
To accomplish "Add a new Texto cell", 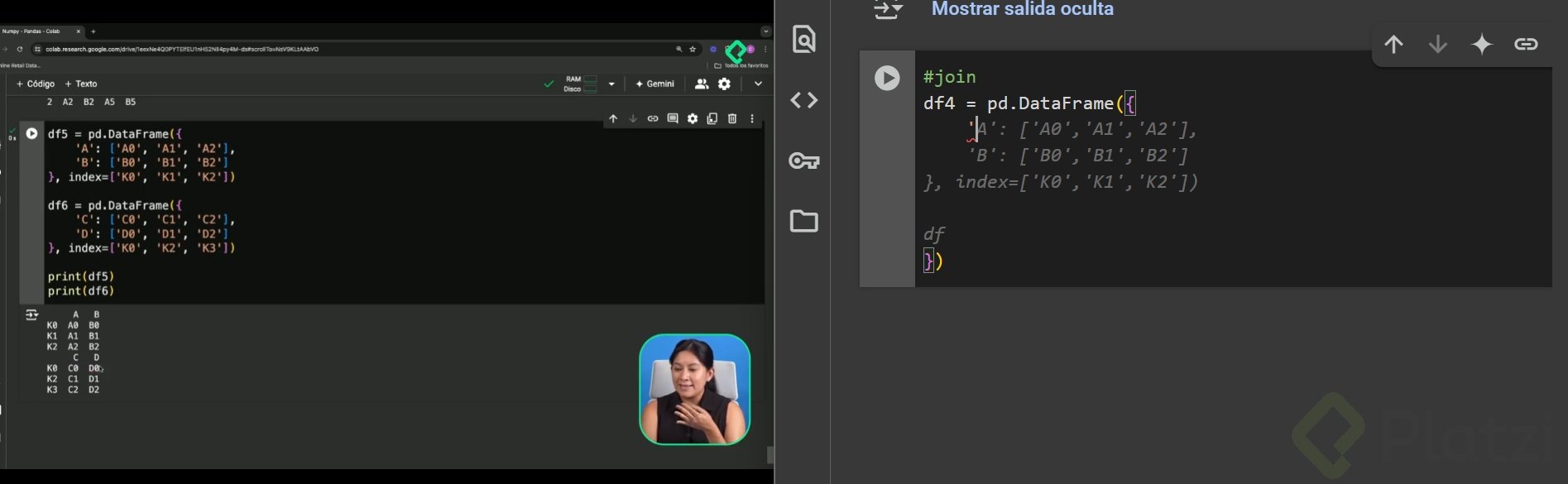I will (x=81, y=84).
